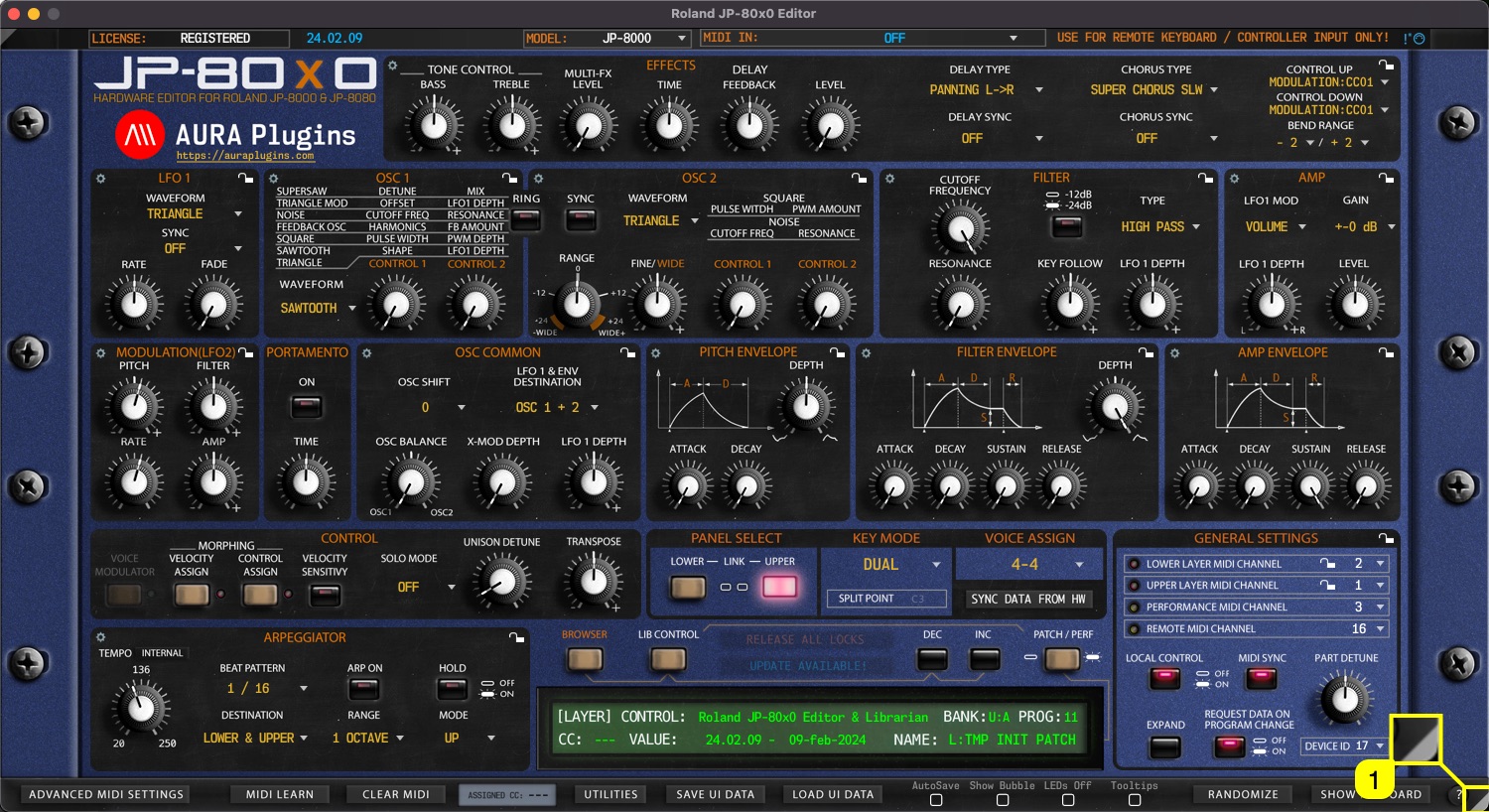Click the Filter Cutoff Frequency knob

point(959,227)
